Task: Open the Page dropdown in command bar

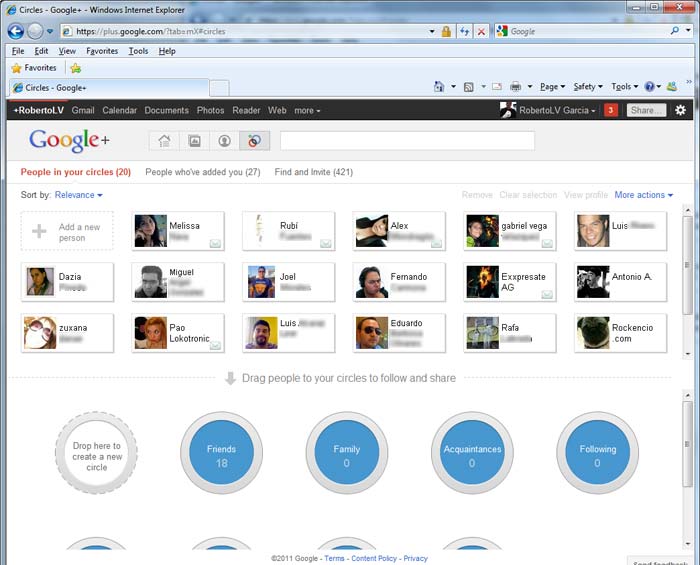Action: tap(552, 87)
